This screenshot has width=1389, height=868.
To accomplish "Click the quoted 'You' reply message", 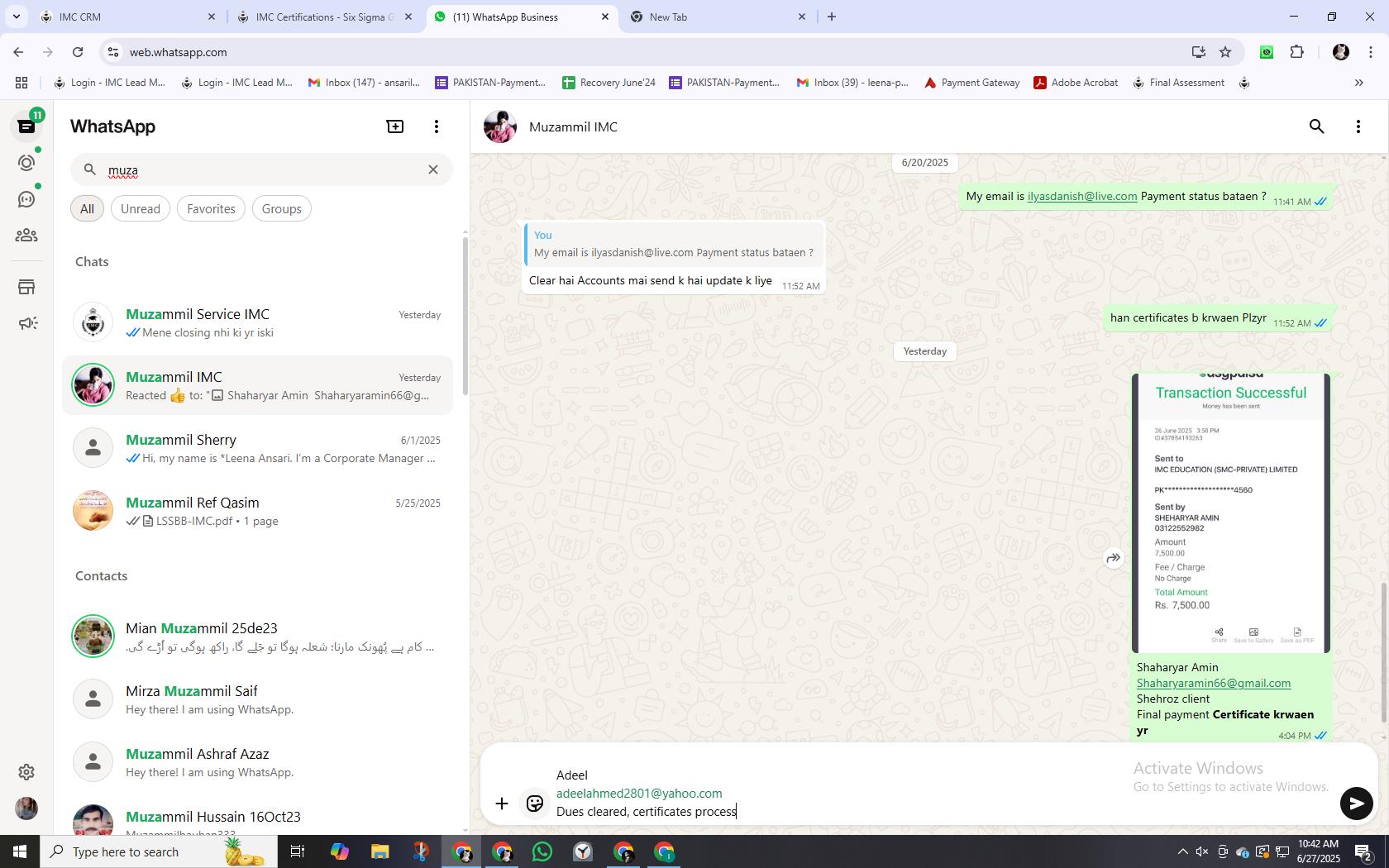I will click(x=674, y=244).
